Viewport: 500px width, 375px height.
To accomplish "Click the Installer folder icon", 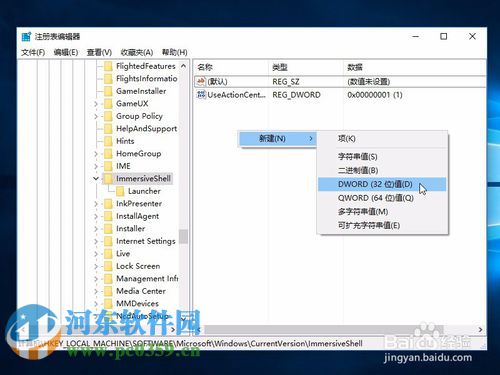I will 108,229.
